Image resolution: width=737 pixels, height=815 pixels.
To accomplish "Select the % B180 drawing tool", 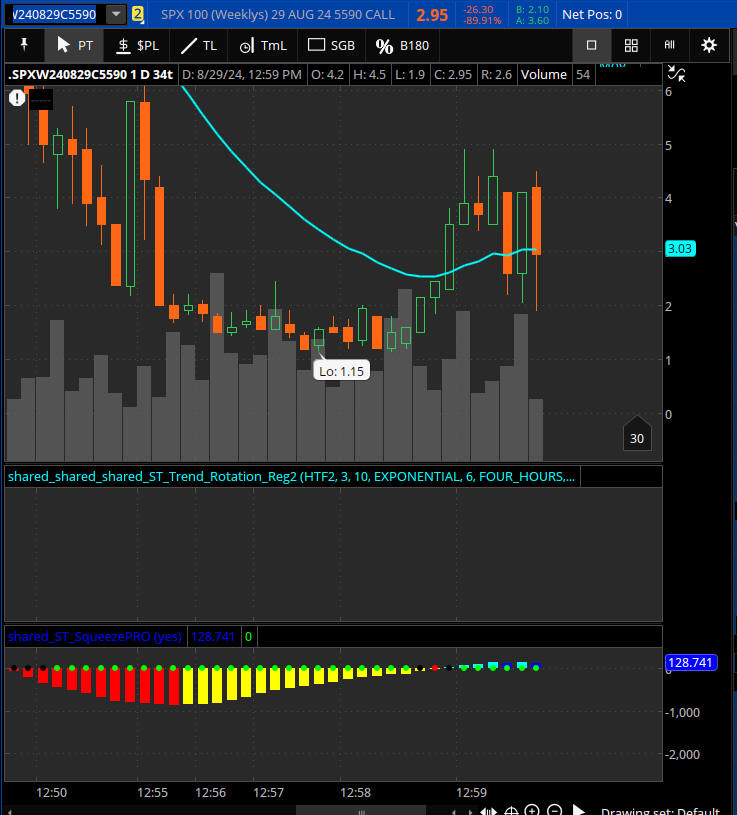I will [402, 45].
